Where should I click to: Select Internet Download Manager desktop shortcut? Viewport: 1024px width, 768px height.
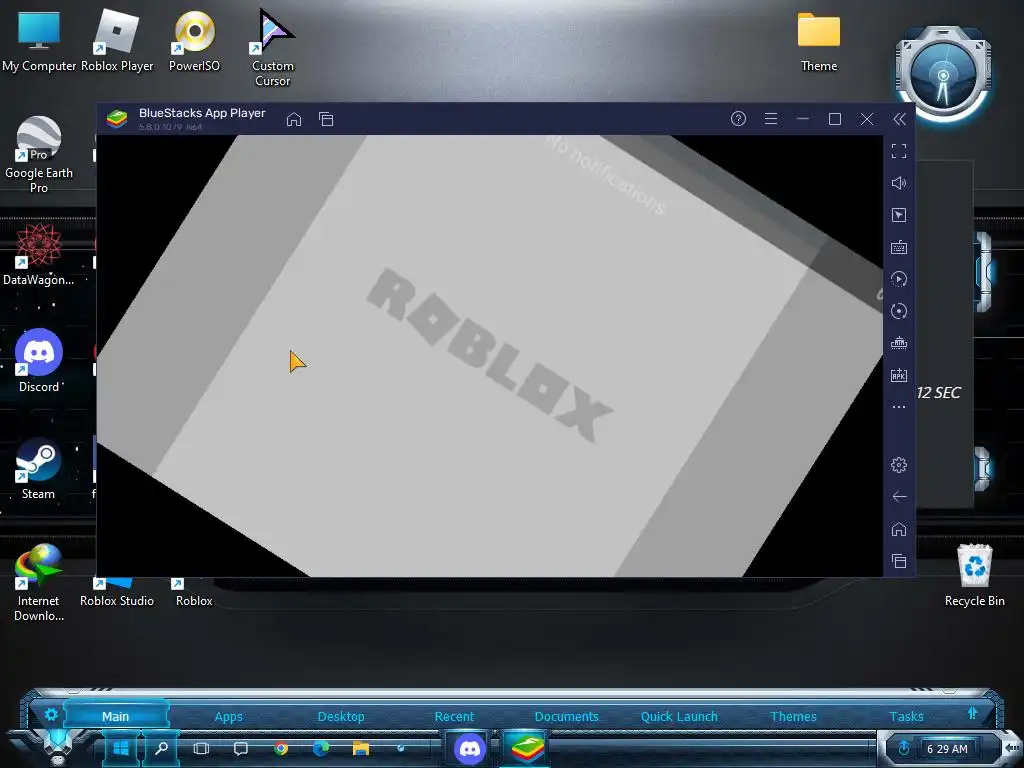click(39, 583)
